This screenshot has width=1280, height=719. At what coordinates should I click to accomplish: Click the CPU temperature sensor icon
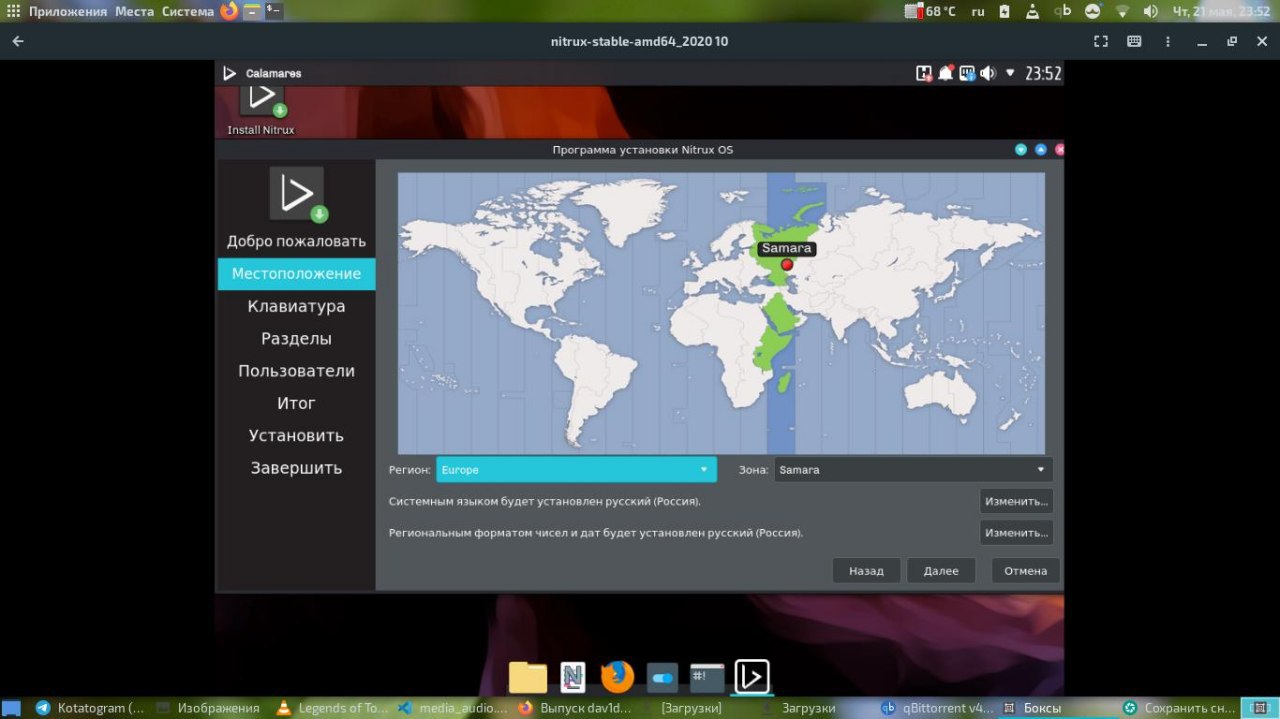pos(913,11)
